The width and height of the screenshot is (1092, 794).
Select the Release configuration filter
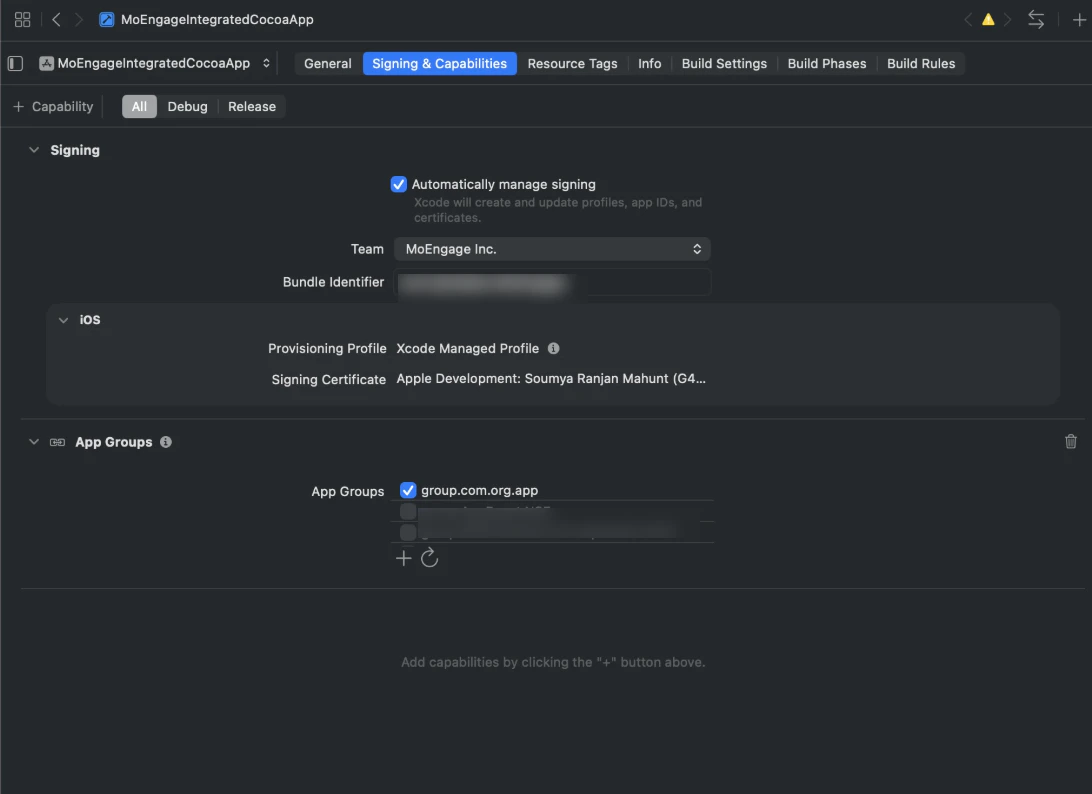pos(252,107)
